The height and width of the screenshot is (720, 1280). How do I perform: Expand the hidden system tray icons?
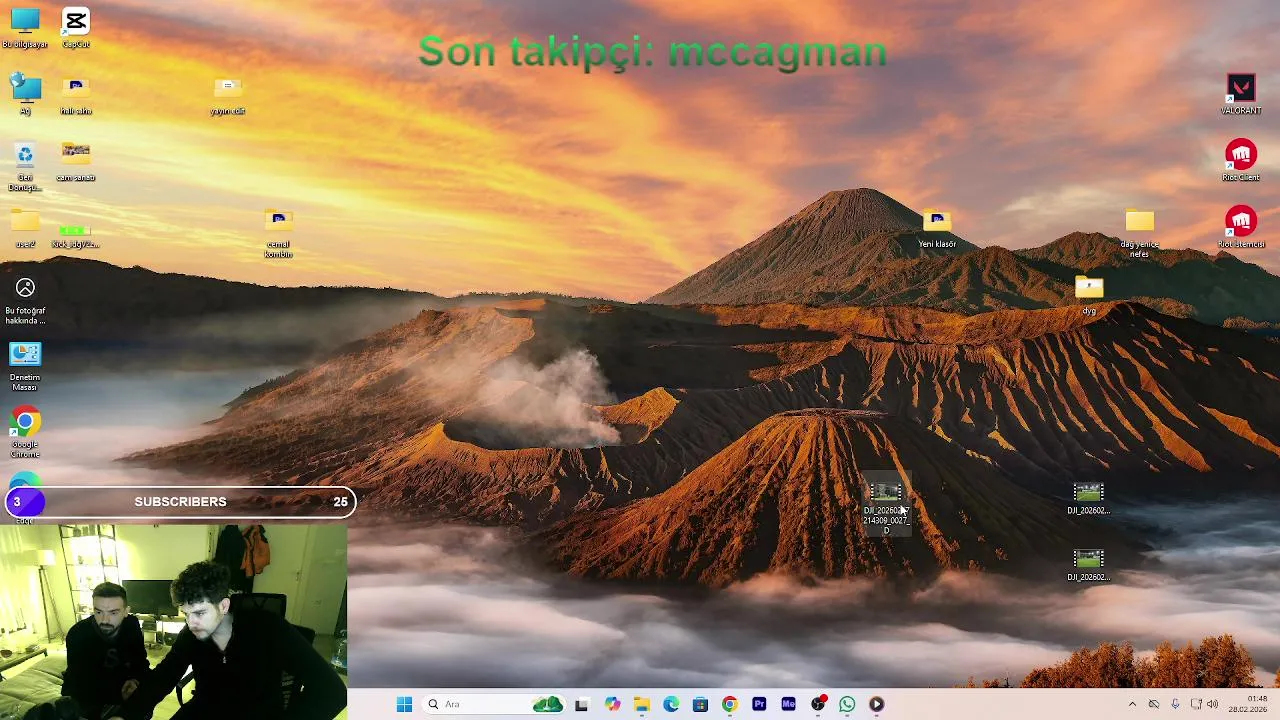click(1132, 704)
